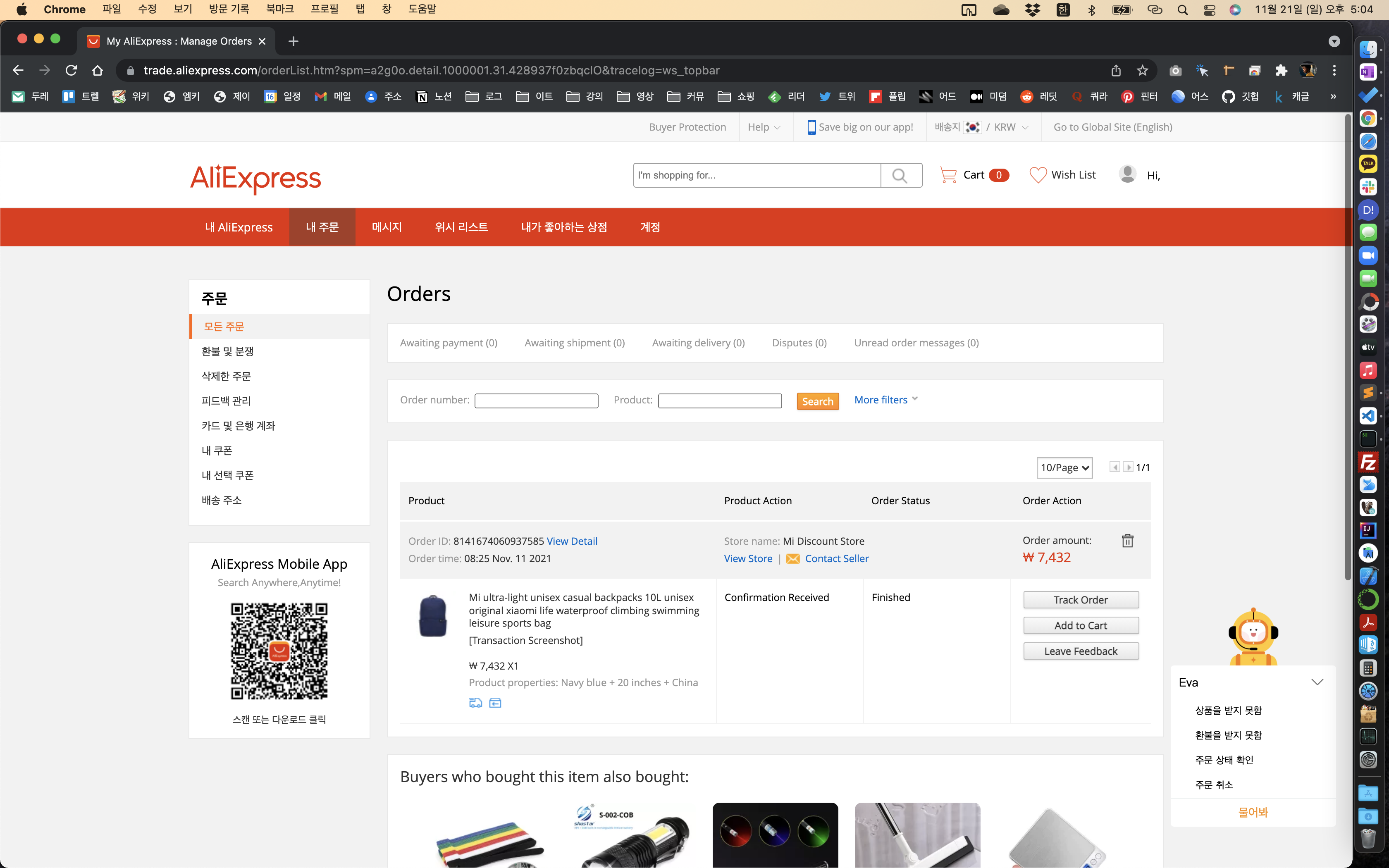Click the Contact Seller envelope icon
The height and width of the screenshot is (868, 1389).
pos(792,559)
